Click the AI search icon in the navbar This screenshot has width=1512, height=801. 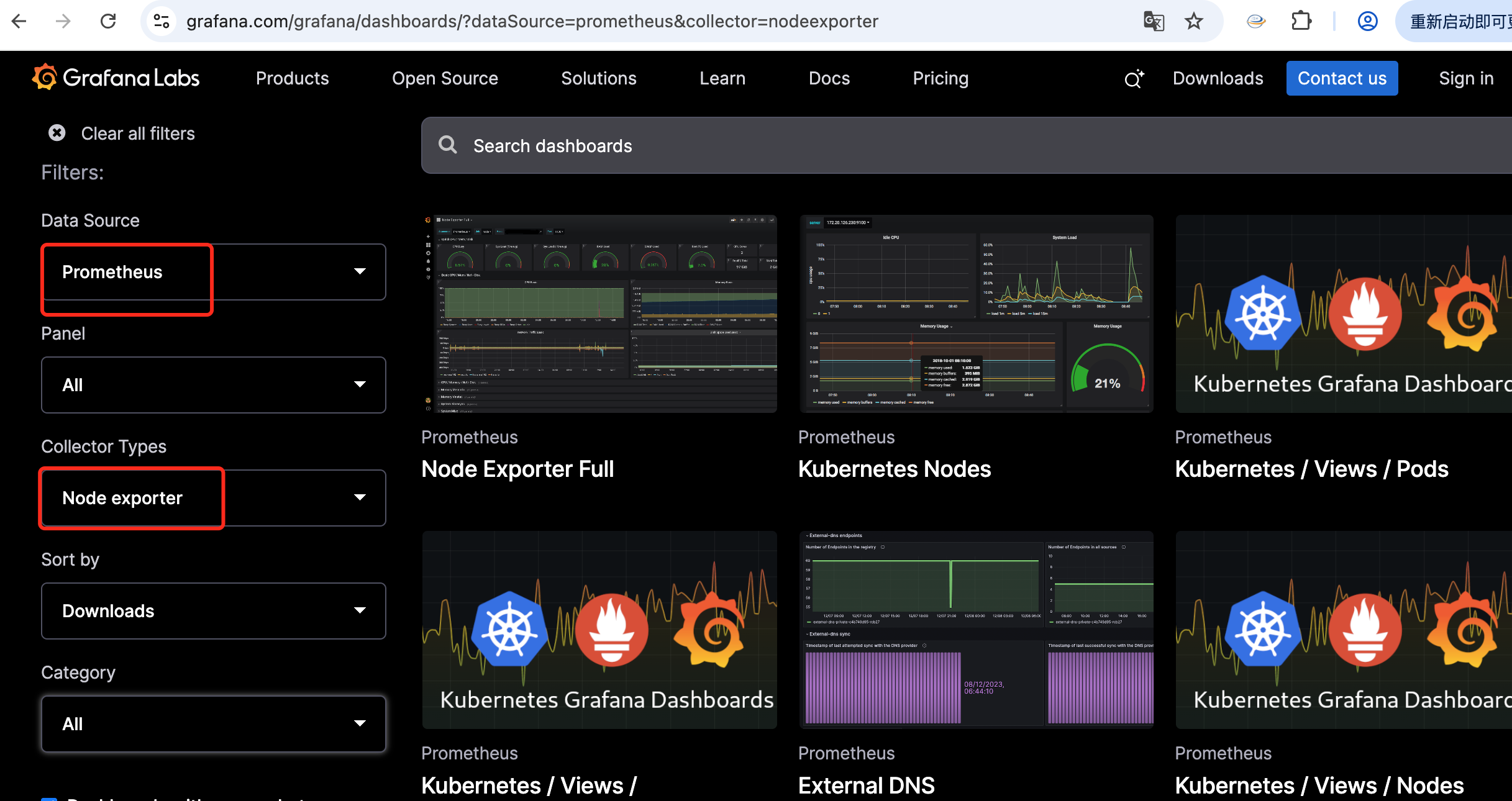[1134, 79]
